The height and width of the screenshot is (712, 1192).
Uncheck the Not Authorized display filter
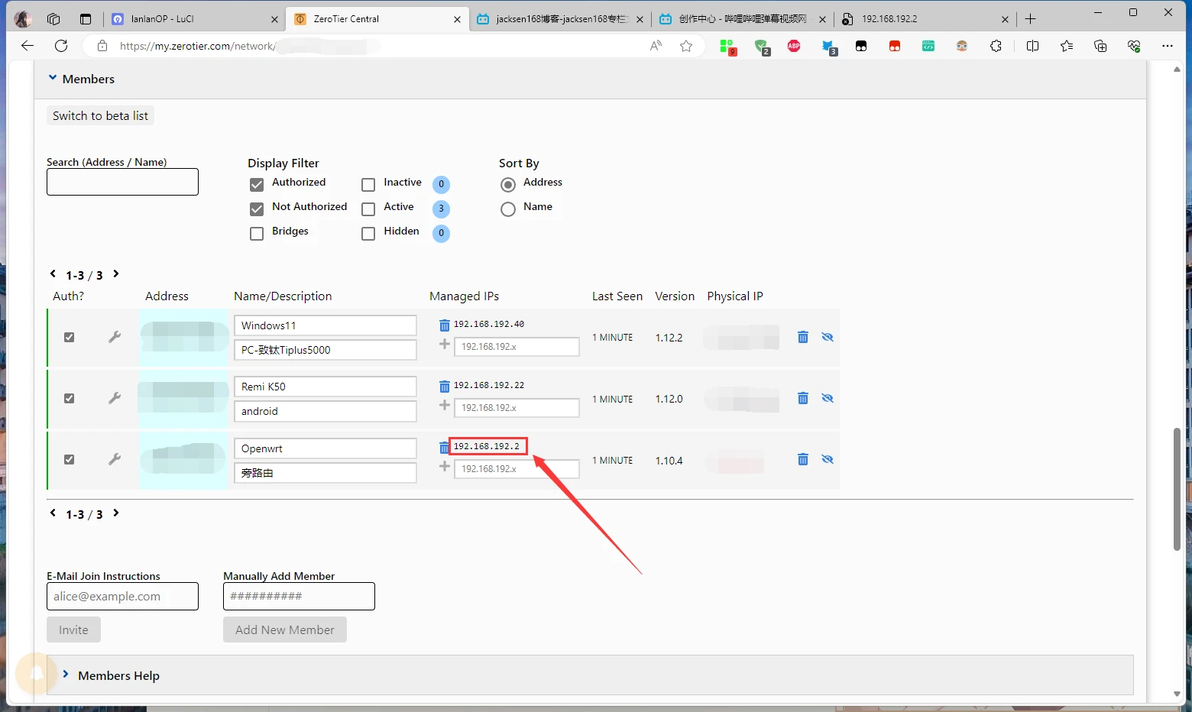pyautogui.click(x=257, y=208)
